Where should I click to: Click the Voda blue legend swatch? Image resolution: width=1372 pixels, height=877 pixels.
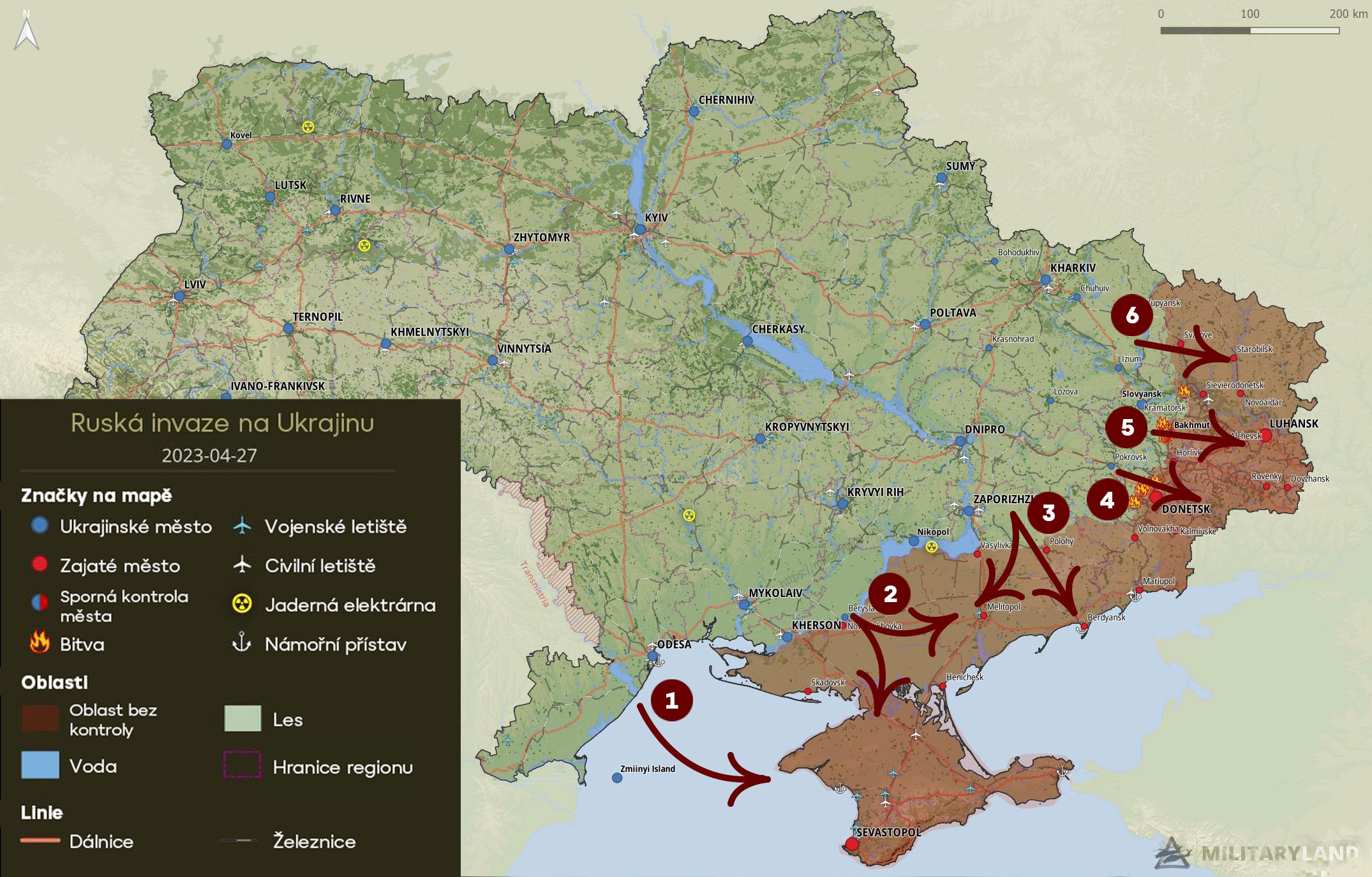(40, 765)
